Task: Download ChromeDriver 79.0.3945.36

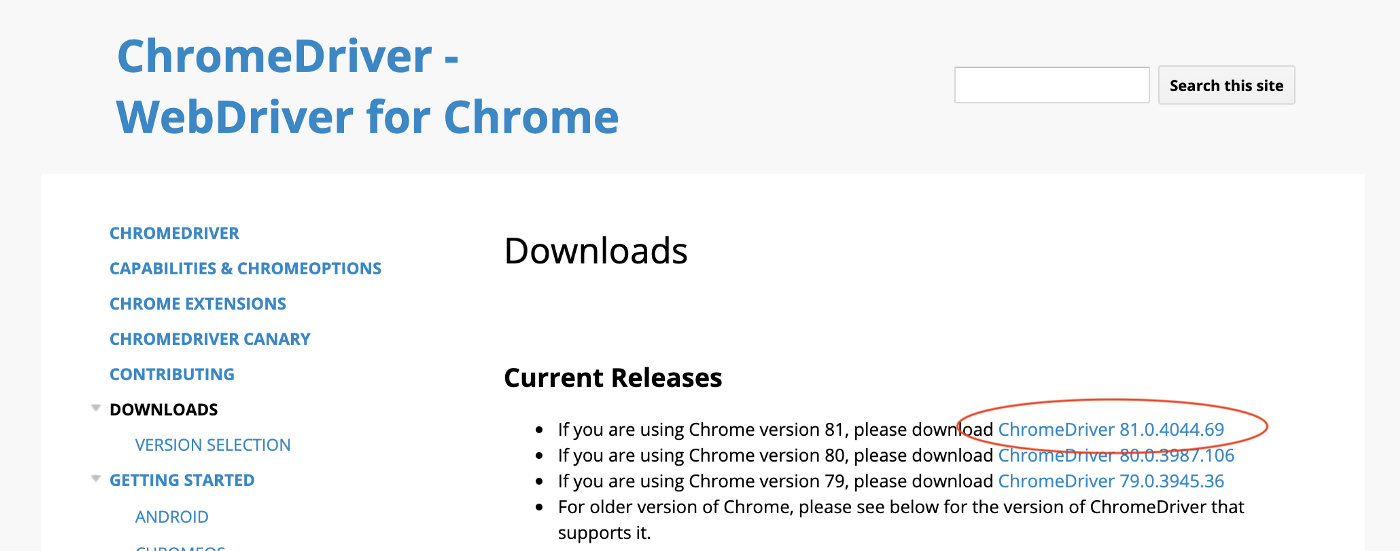Action: [1110, 481]
